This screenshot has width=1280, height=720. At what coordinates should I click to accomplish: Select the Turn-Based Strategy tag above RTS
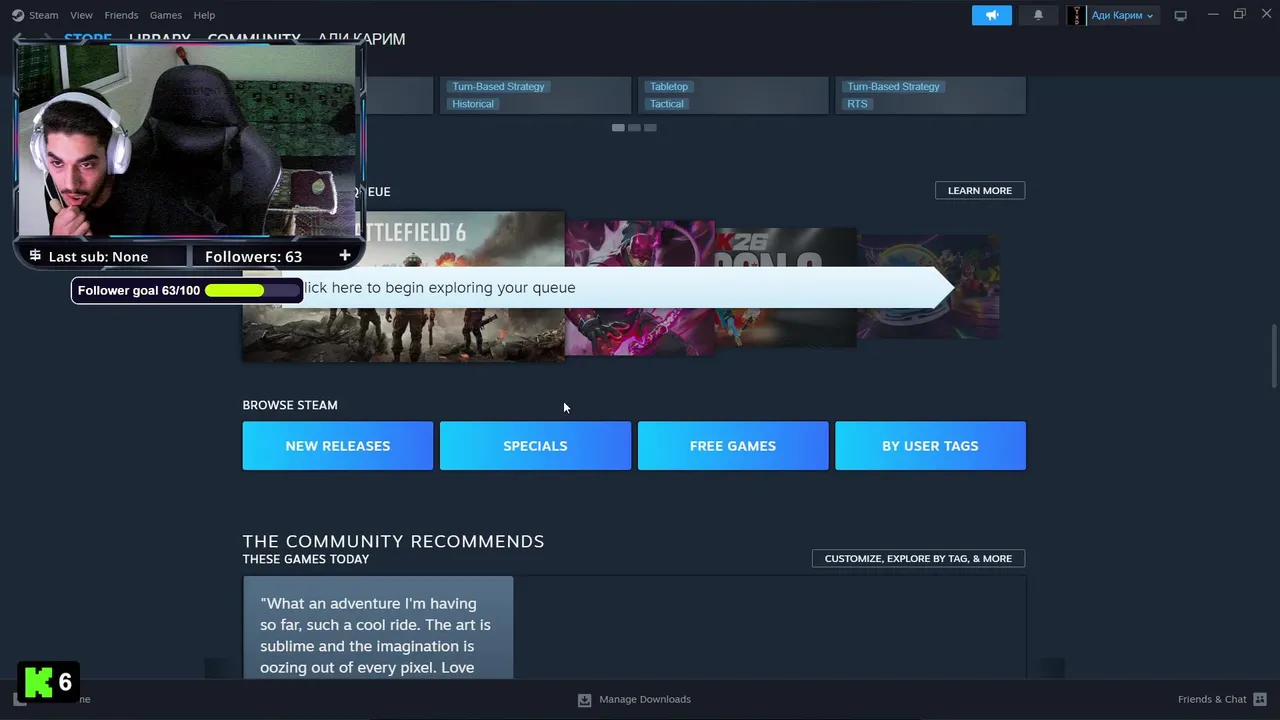coord(893,87)
